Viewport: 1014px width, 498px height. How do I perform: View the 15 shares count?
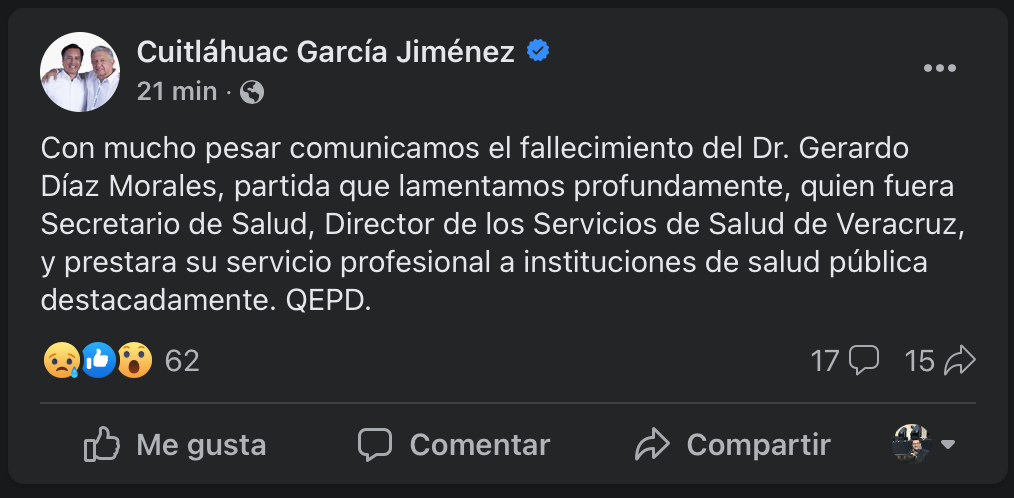919,361
